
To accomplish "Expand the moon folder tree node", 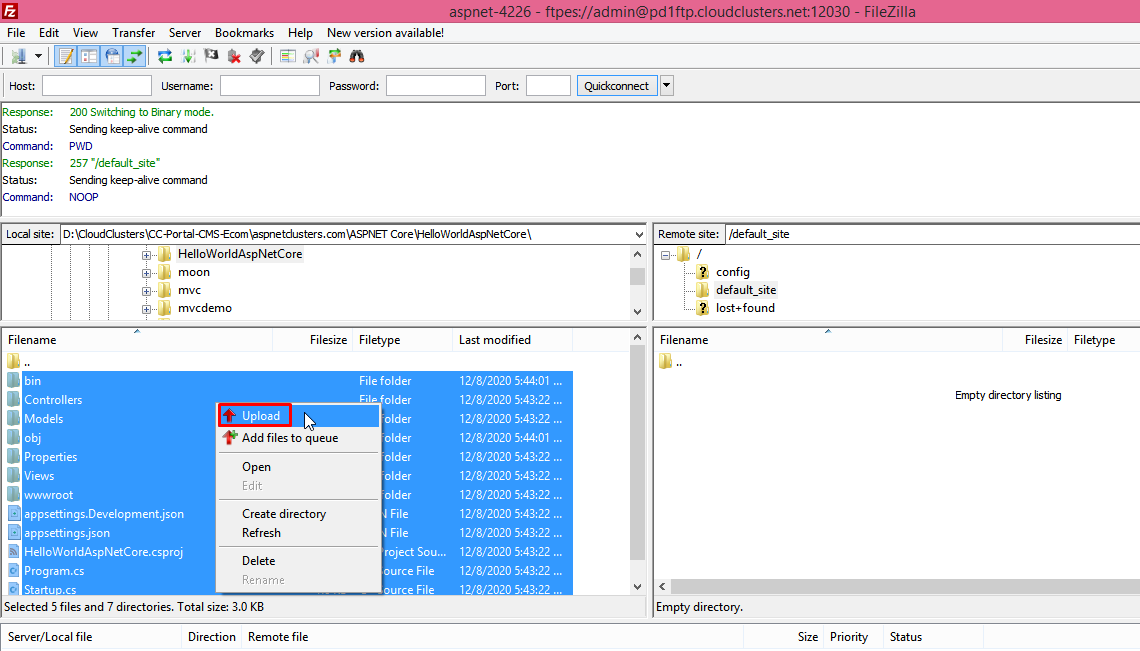I will [x=146, y=273].
